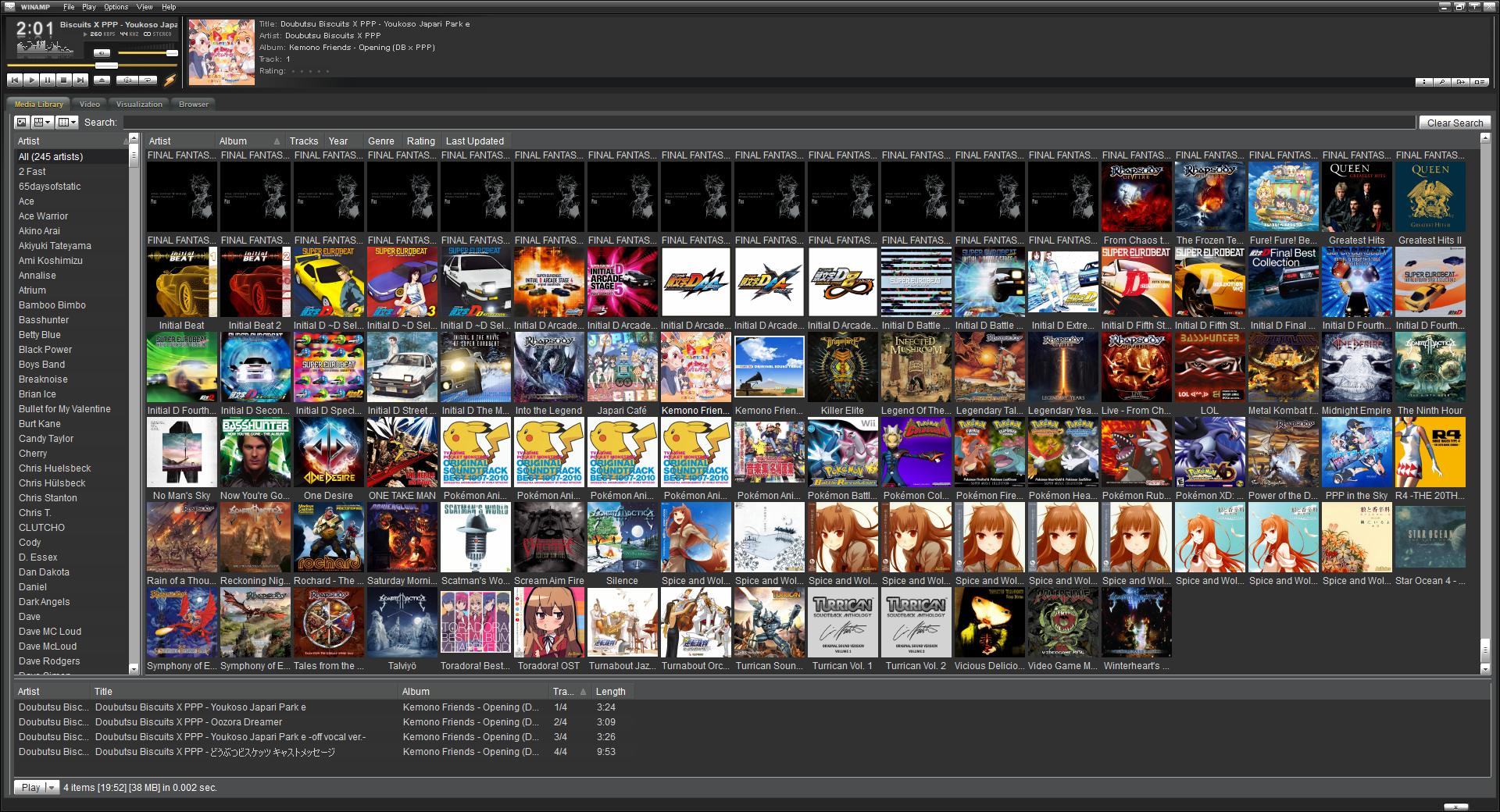Open the Help menu
Screen dimensions: 1500x812
tap(169, 7)
